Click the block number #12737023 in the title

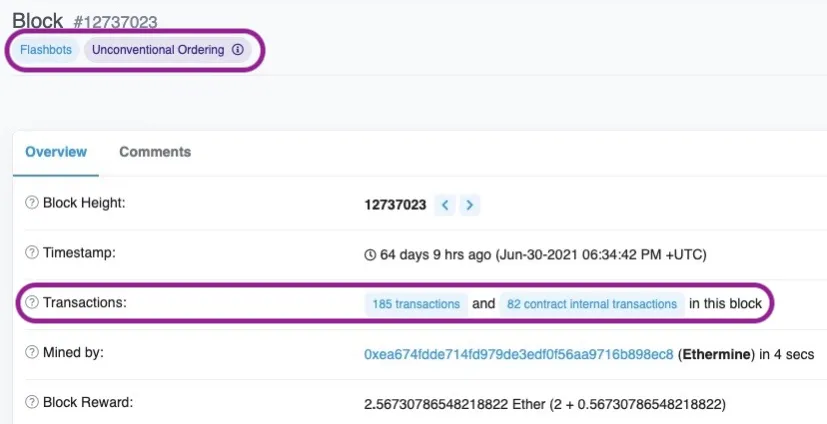(x=115, y=22)
